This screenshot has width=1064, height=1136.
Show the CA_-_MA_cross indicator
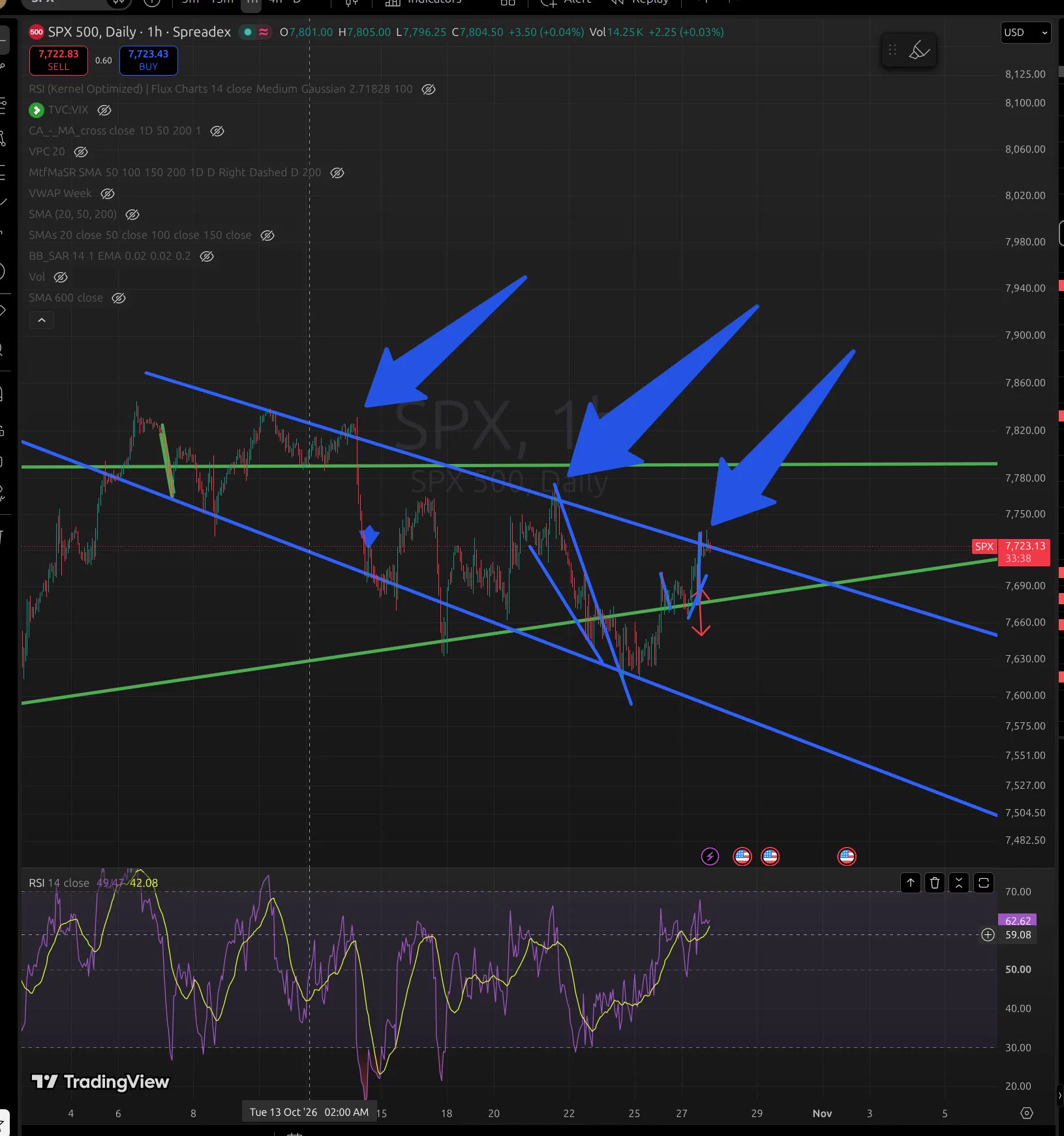click(x=217, y=131)
